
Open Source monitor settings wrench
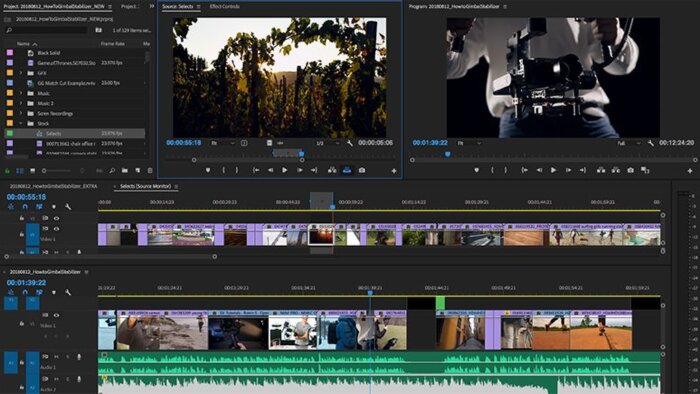pyautogui.click(x=350, y=143)
